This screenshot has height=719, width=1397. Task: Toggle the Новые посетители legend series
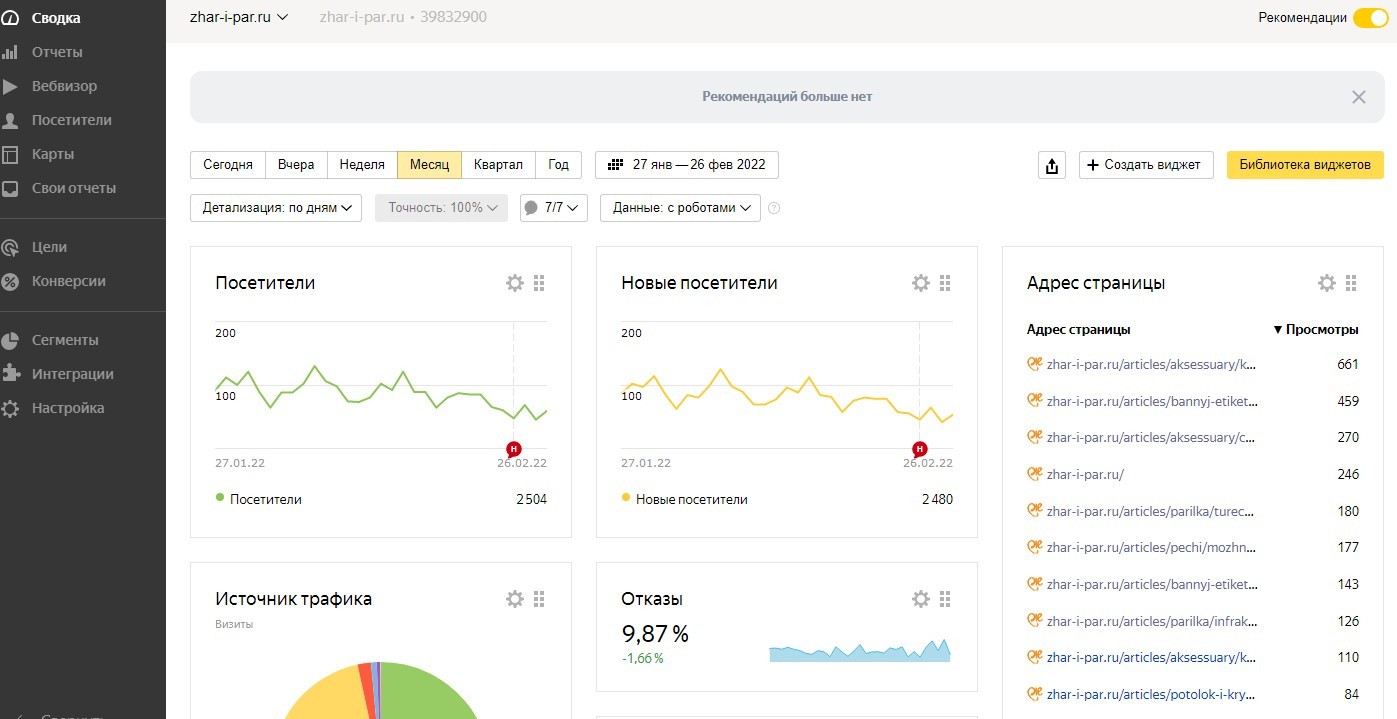click(x=684, y=499)
